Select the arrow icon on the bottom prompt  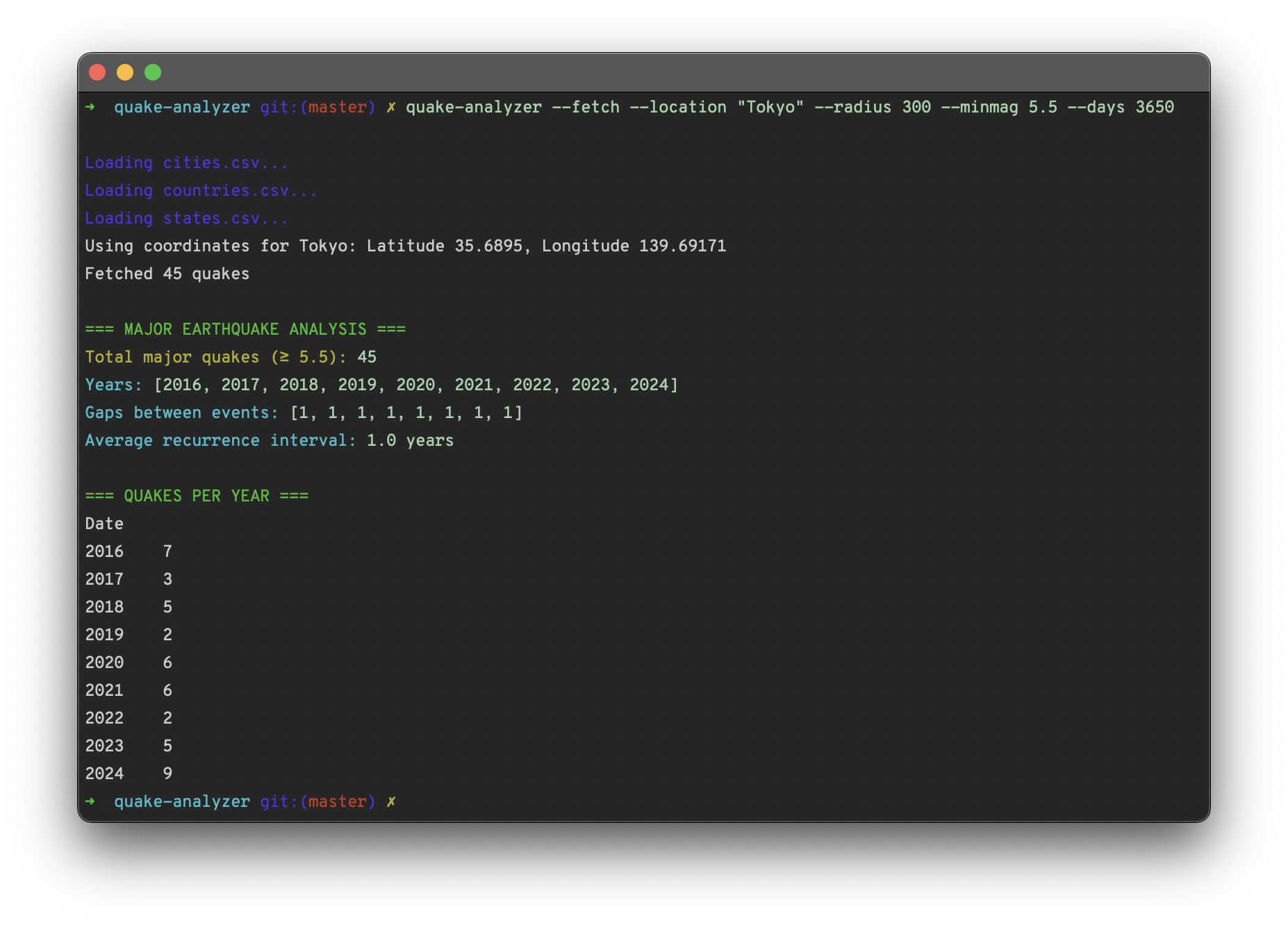(x=91, y=801)
